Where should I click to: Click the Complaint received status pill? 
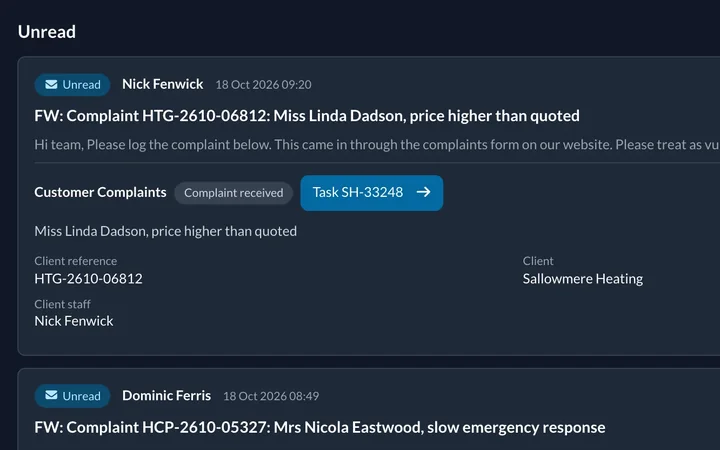click(x=233, y=193)
